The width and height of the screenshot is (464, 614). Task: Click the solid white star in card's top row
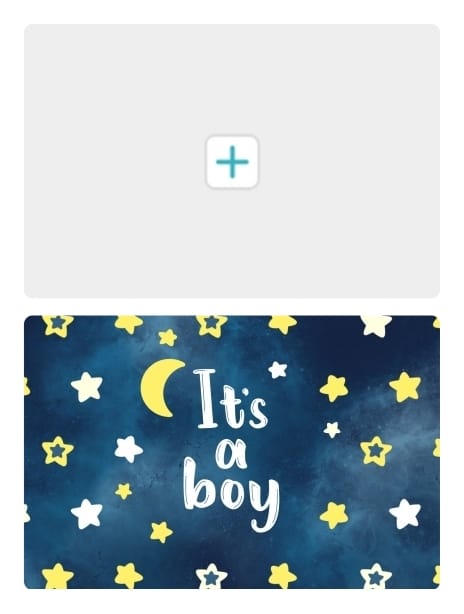(x=376, y=325)
